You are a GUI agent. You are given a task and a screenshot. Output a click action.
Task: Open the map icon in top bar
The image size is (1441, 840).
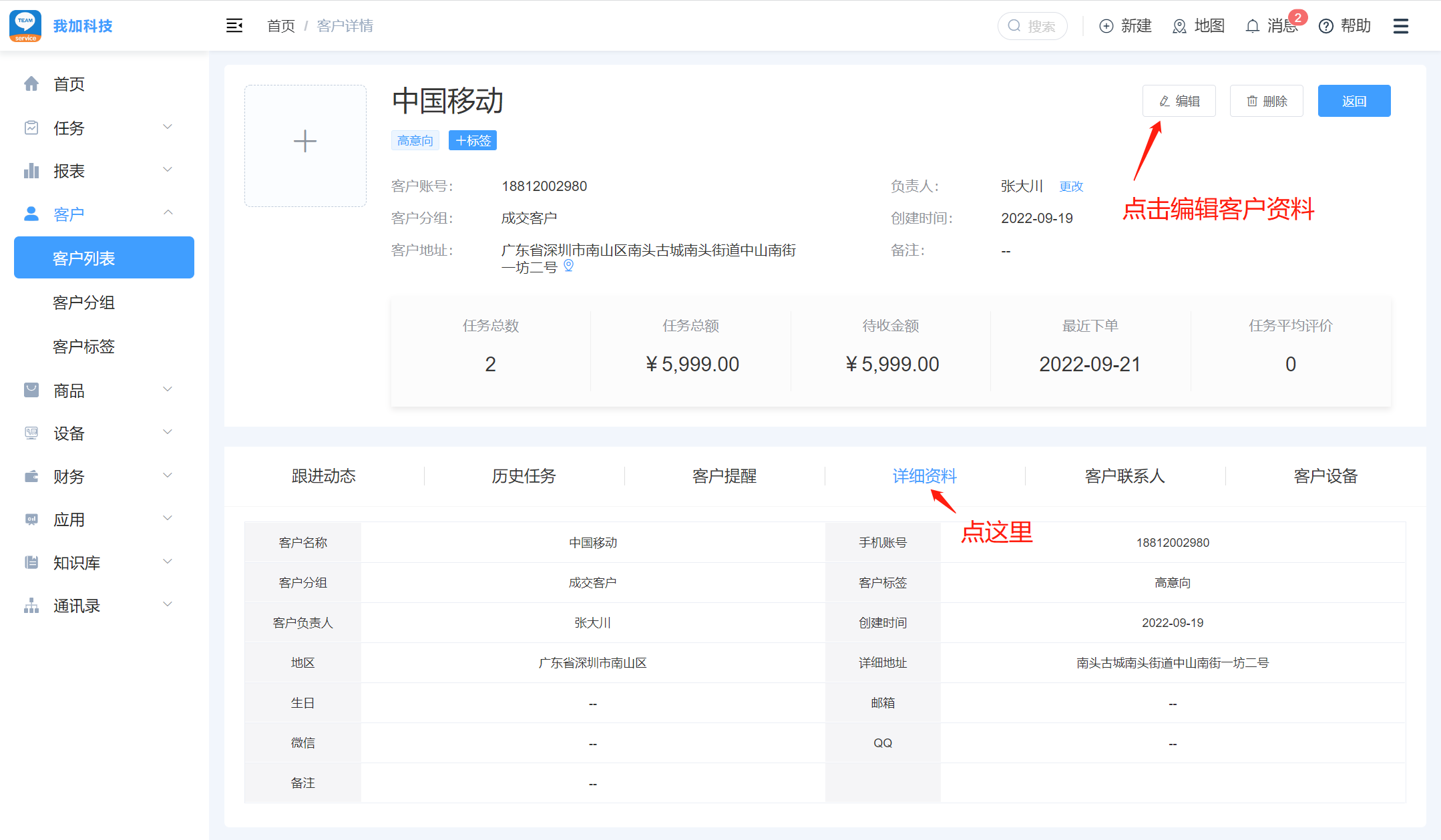click(1180, 26)
